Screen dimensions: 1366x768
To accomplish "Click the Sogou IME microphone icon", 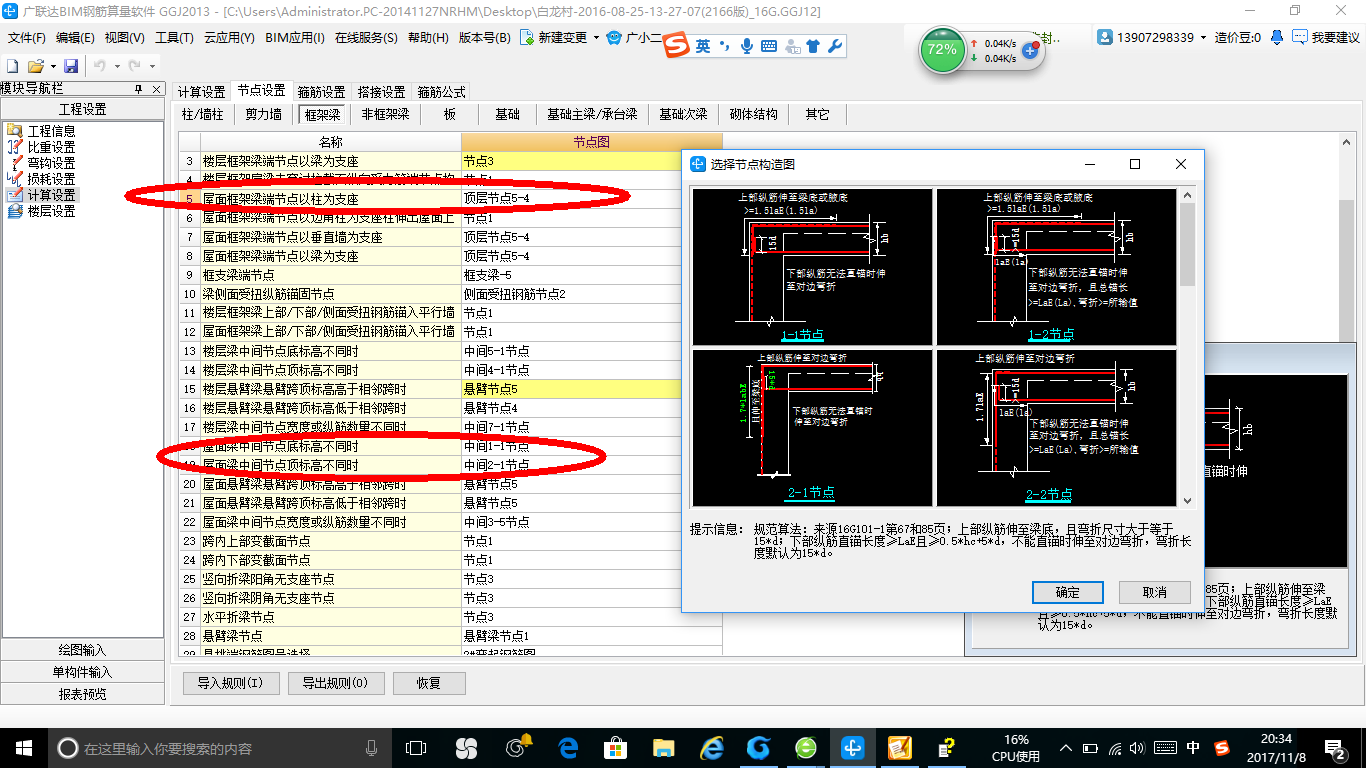I will click(746, 46).
